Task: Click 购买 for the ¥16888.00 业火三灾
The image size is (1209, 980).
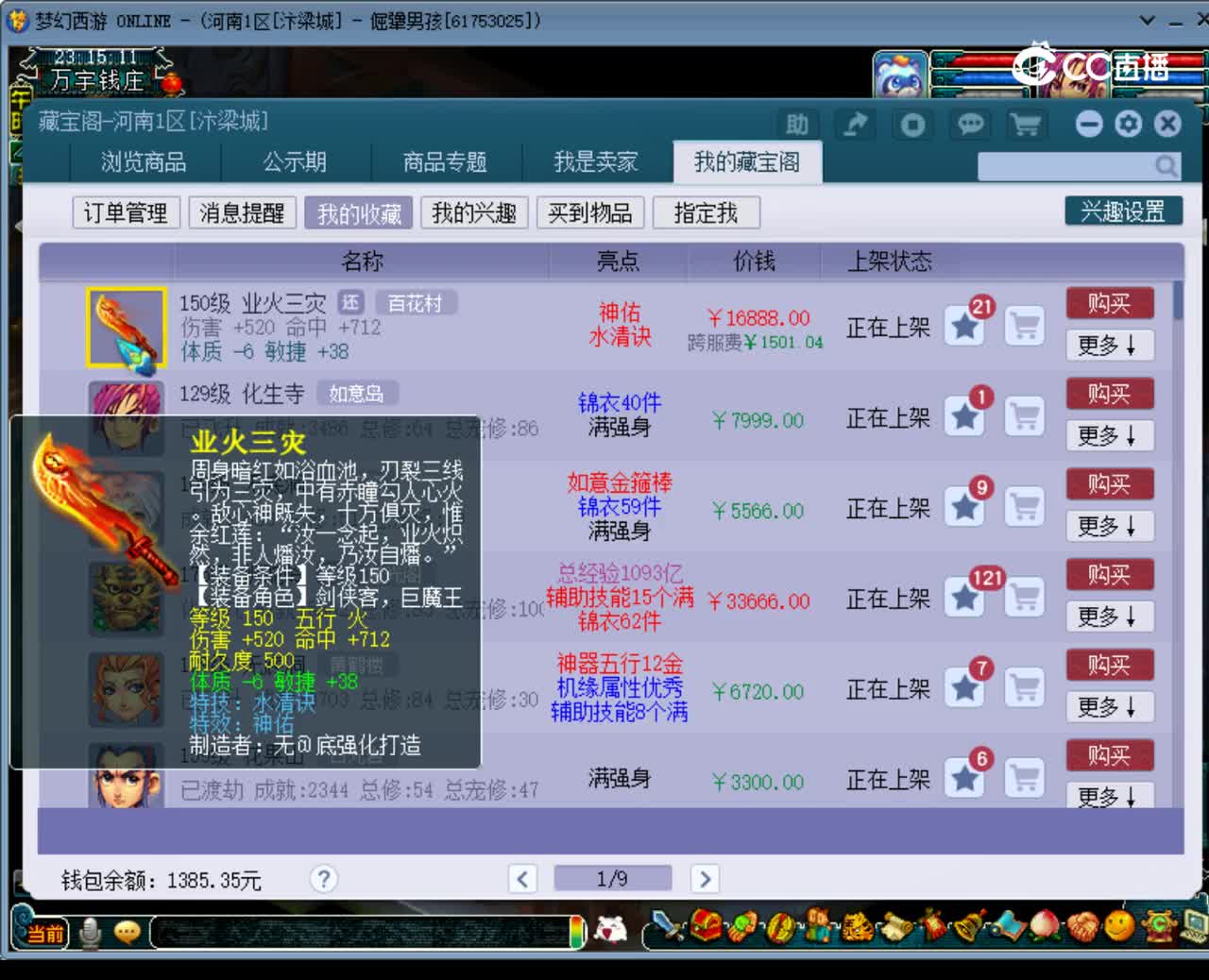Action: [x=1110, y=303]
